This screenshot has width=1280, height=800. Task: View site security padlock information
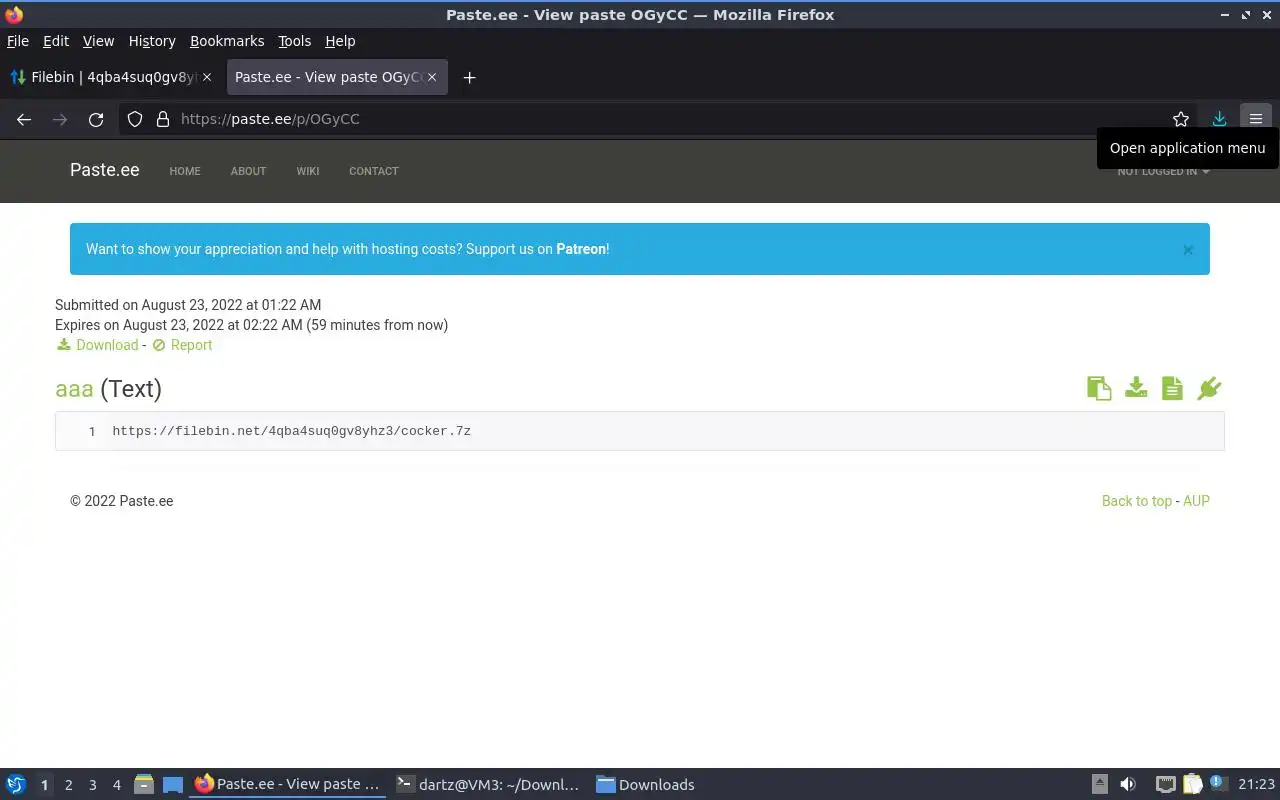tap(162, 119)
